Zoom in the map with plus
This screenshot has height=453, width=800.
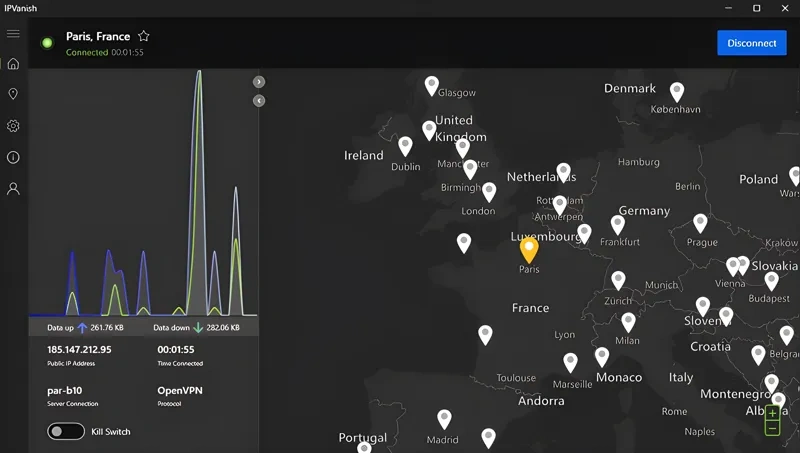772,413
